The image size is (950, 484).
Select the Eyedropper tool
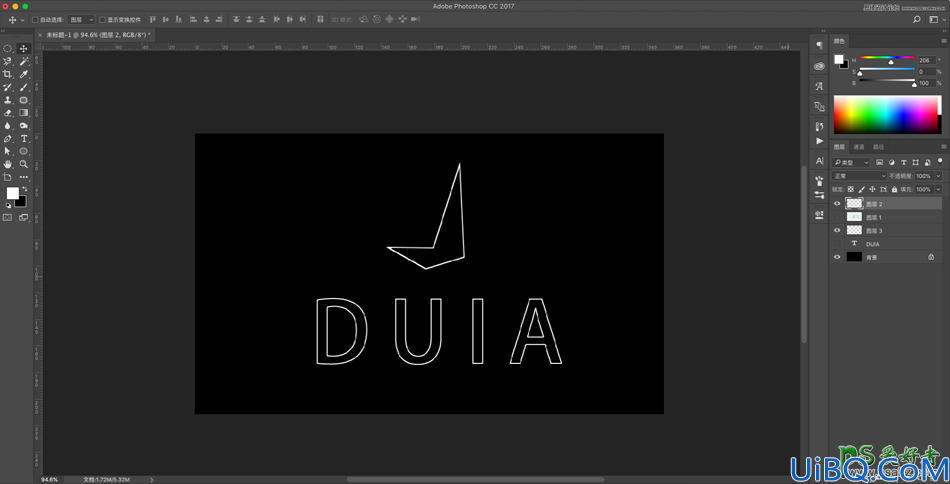24,74
